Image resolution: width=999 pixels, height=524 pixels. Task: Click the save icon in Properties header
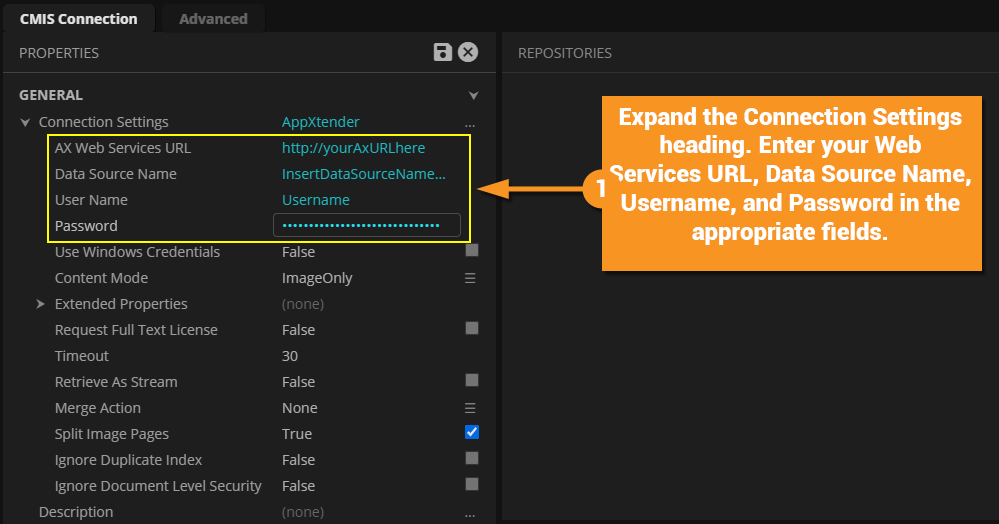tap(443, 52)
